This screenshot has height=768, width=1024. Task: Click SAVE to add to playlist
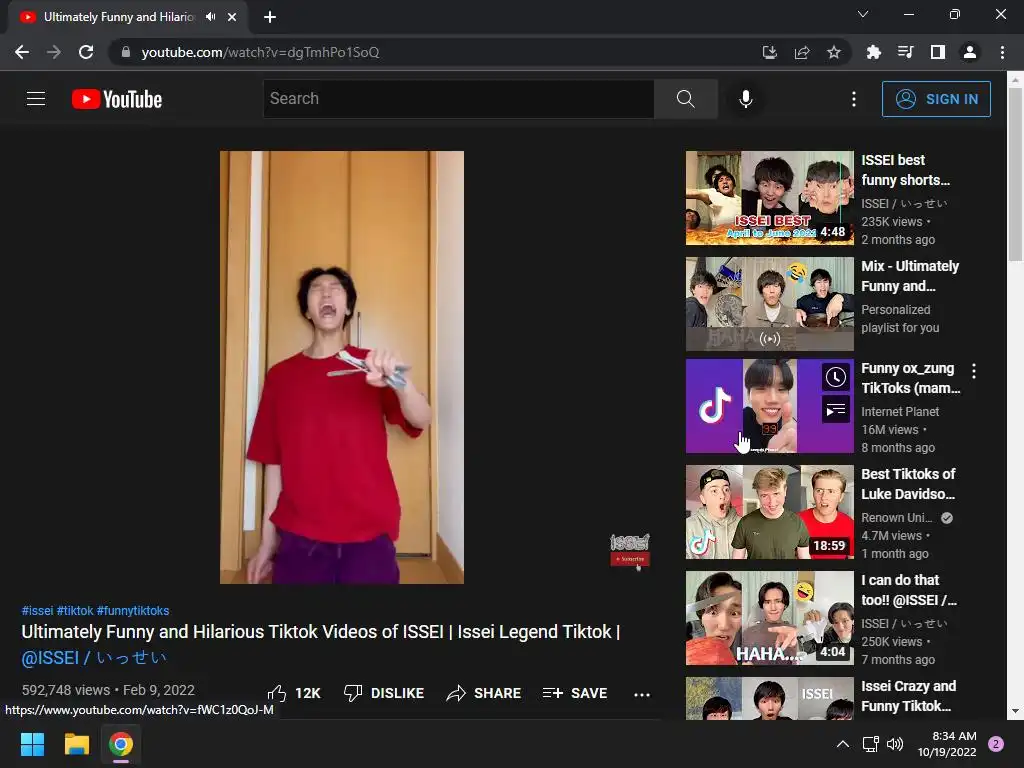pyautogui.click(x=575, y=694)
